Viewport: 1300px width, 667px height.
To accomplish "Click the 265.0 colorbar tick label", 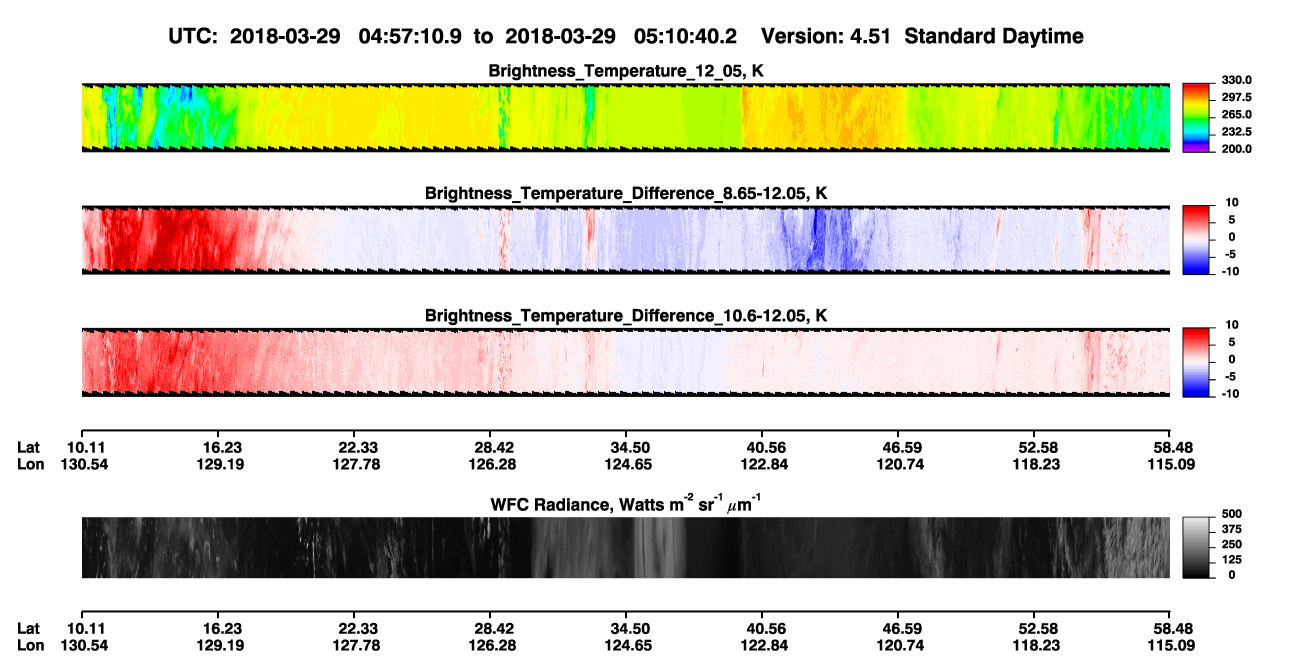I will click(x=1237, y=115).
